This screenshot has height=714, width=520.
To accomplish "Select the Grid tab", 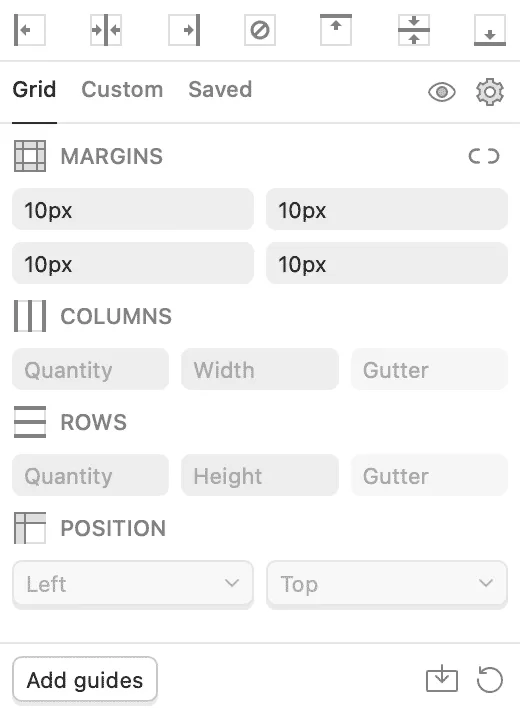I will (x=34, y=89).
